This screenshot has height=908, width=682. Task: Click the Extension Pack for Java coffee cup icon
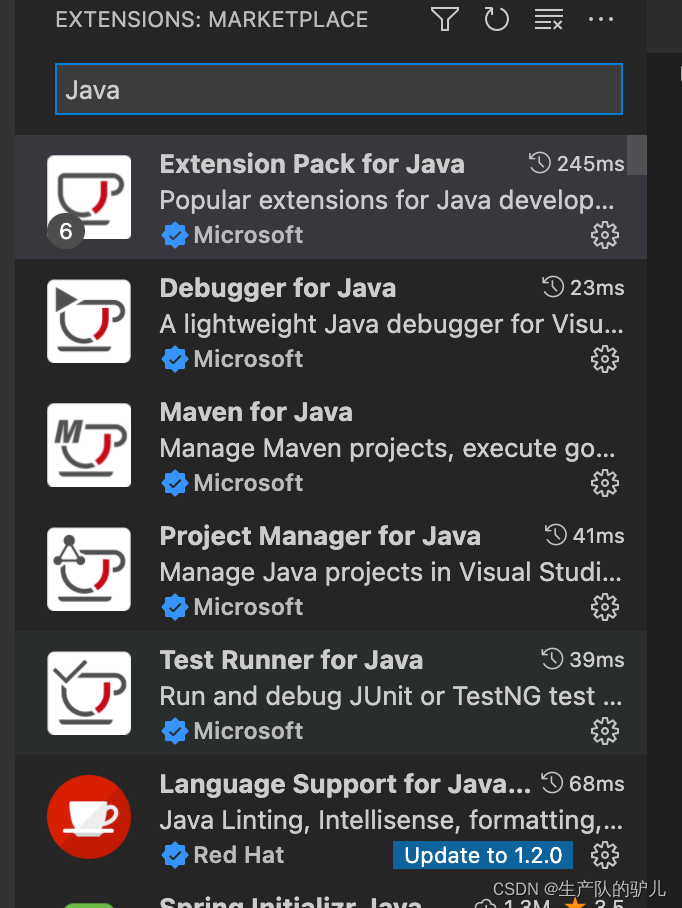tap(89, 196)
